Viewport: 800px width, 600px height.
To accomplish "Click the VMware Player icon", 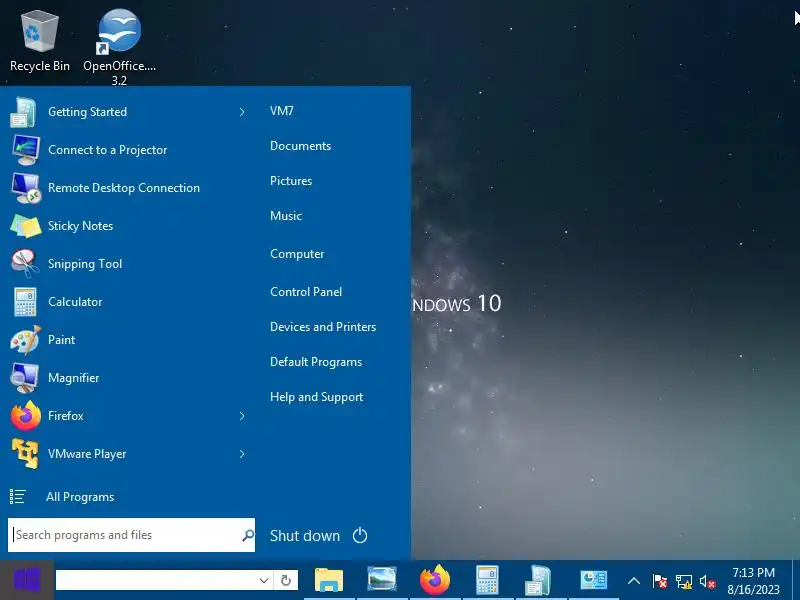I will click(x=25, y=454).
